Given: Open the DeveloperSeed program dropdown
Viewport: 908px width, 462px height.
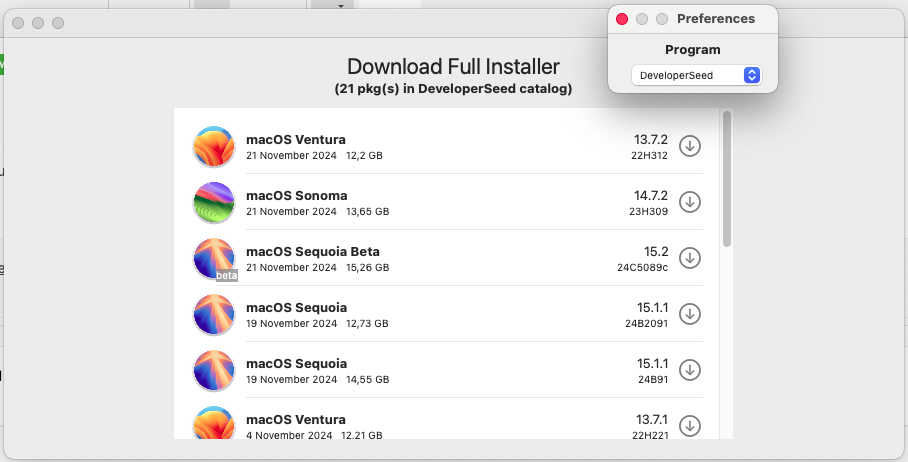Looking at the screenshot, I should click(x=696, y=75).
